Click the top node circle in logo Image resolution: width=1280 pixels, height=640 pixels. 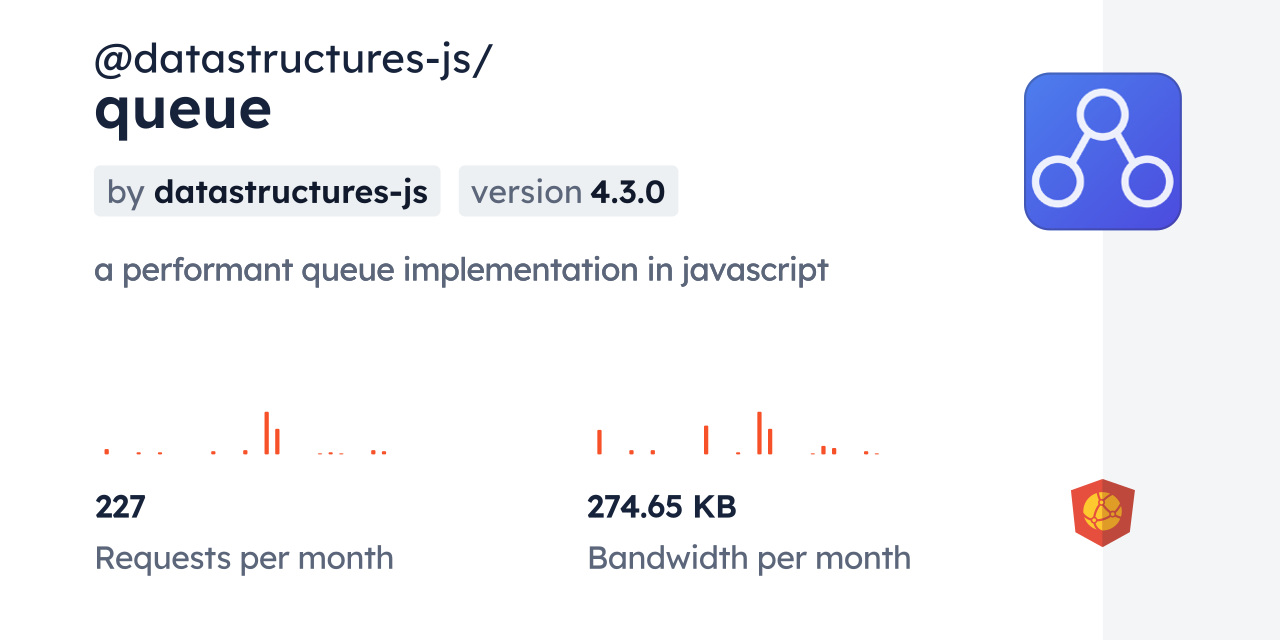pos(1102,112)
